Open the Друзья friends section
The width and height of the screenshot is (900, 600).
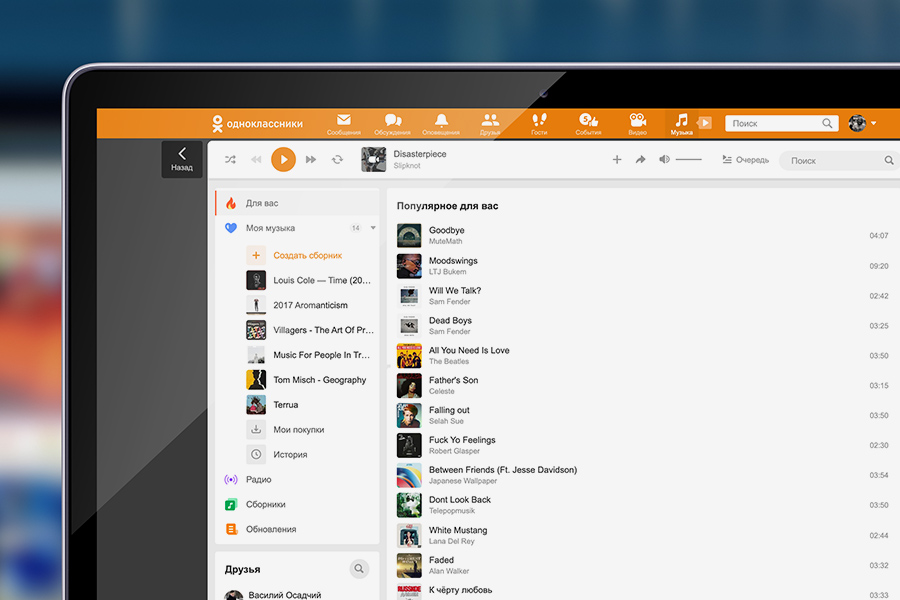coord(490,124)
